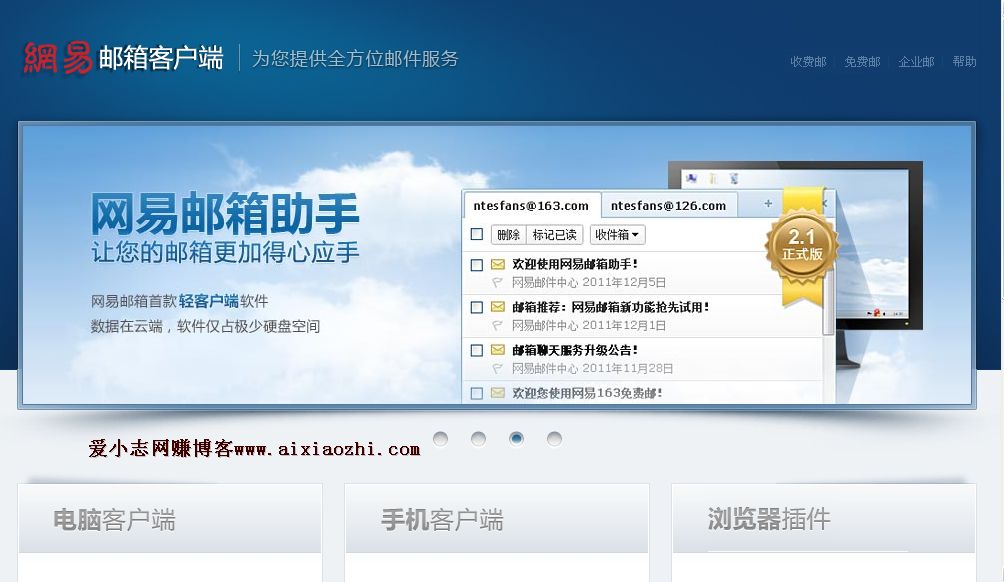
Task: Tick the select-all checkbox beside 删除
Action: pyautogui.click(x=477, y=235)
